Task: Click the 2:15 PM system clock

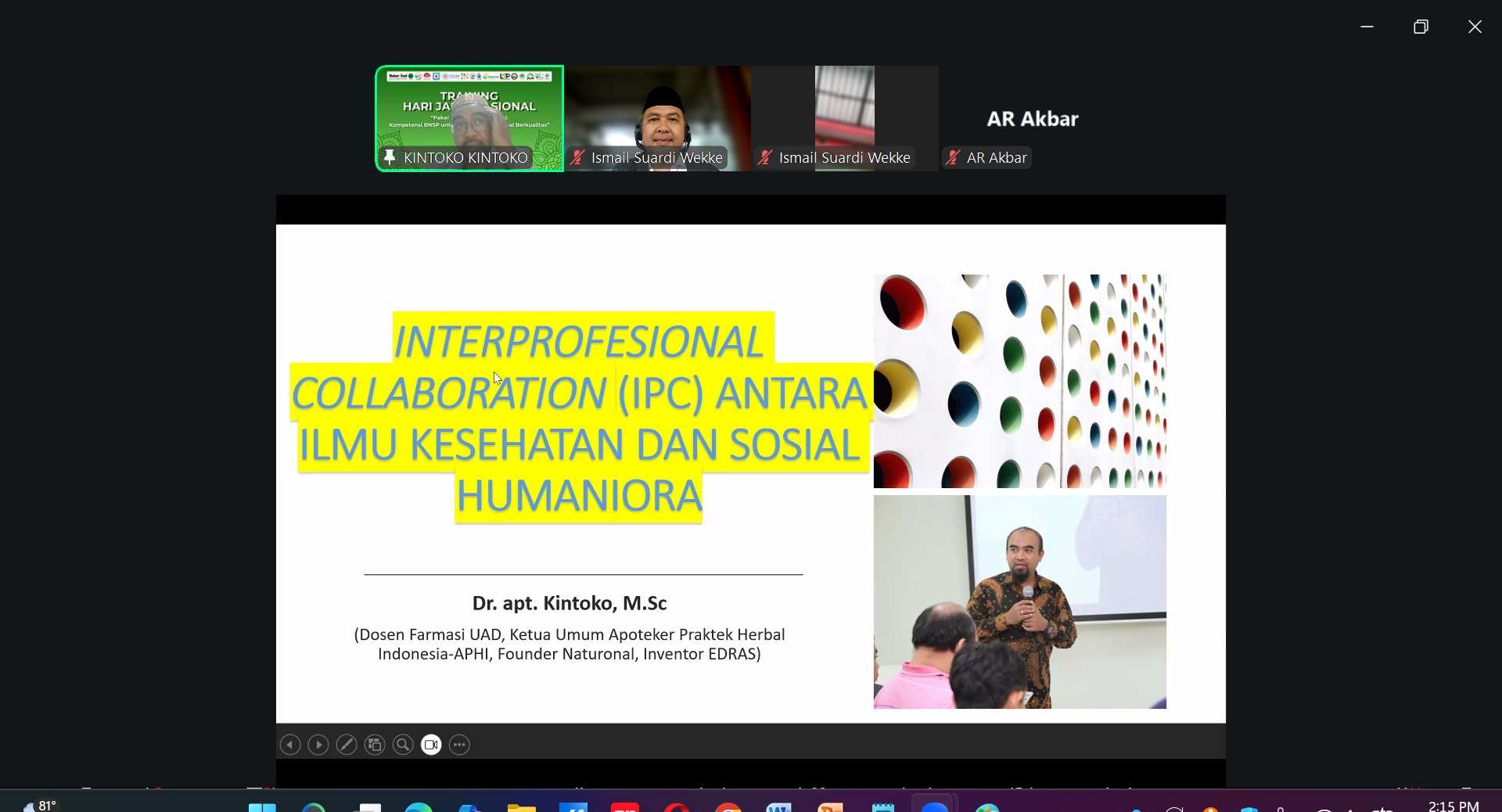Action: (1453, 806)
